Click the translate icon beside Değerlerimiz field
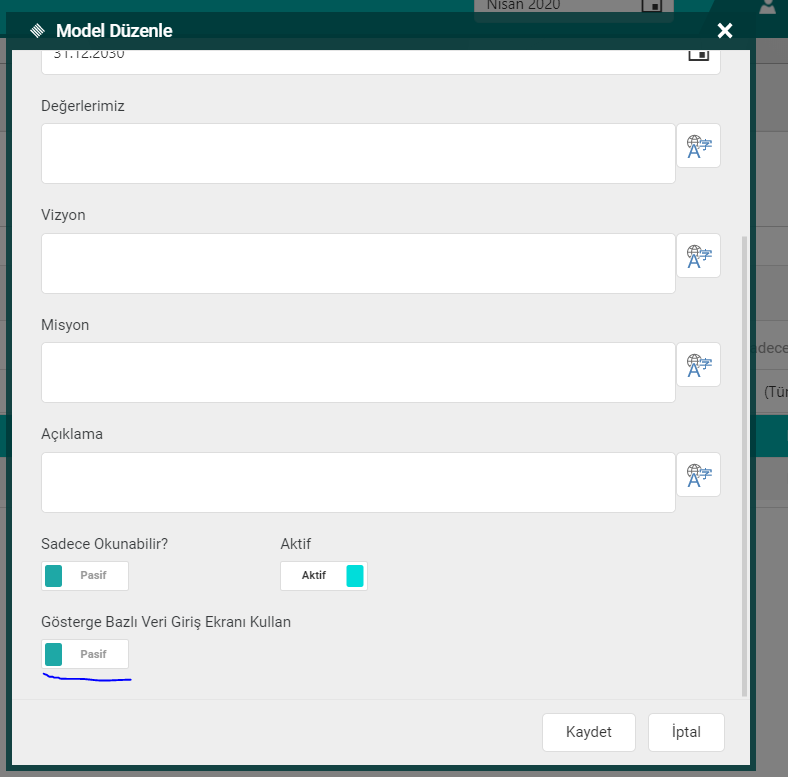The image size is (788, 777). coord(698,146)
